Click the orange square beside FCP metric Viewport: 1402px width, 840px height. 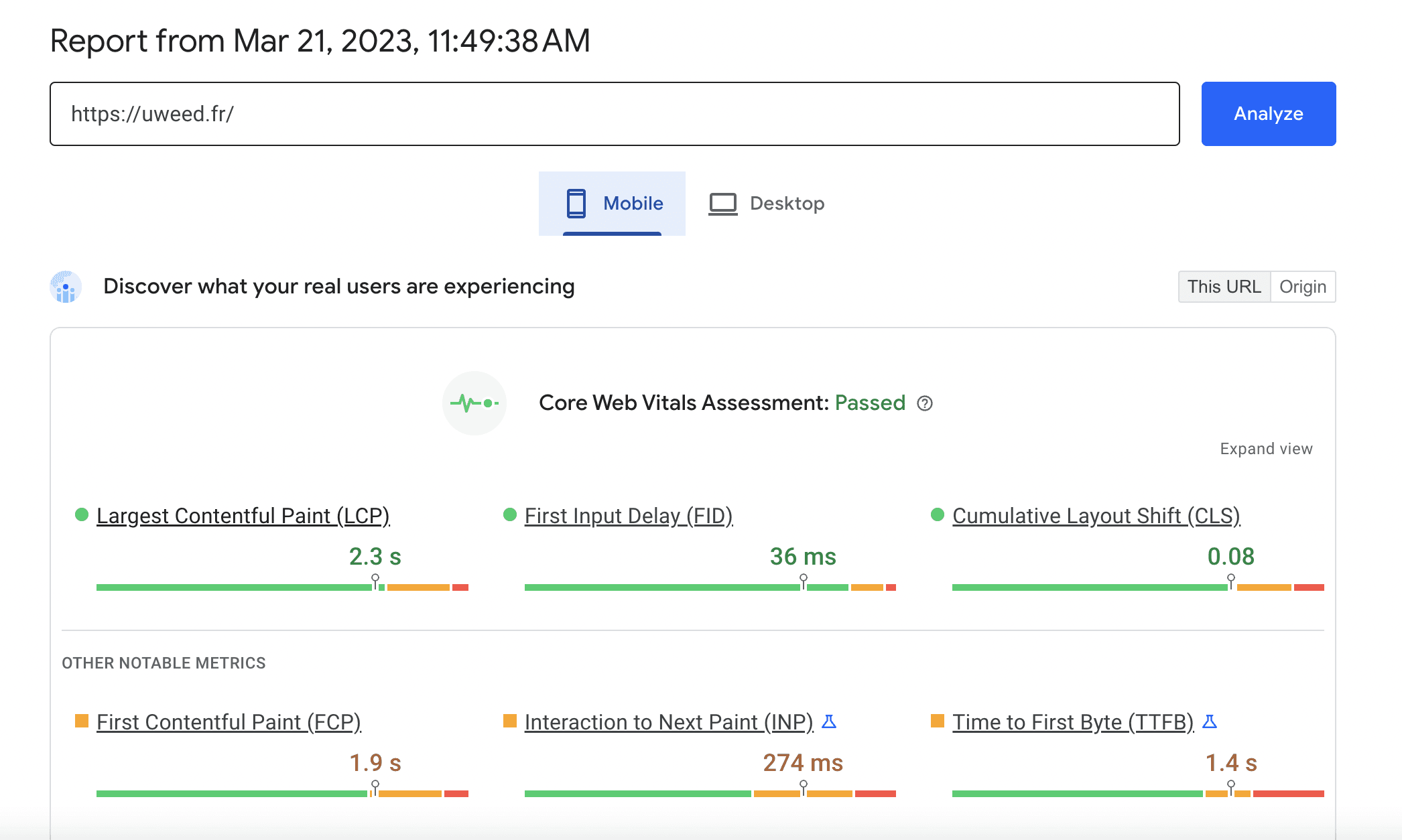click(x=82, y=721)
